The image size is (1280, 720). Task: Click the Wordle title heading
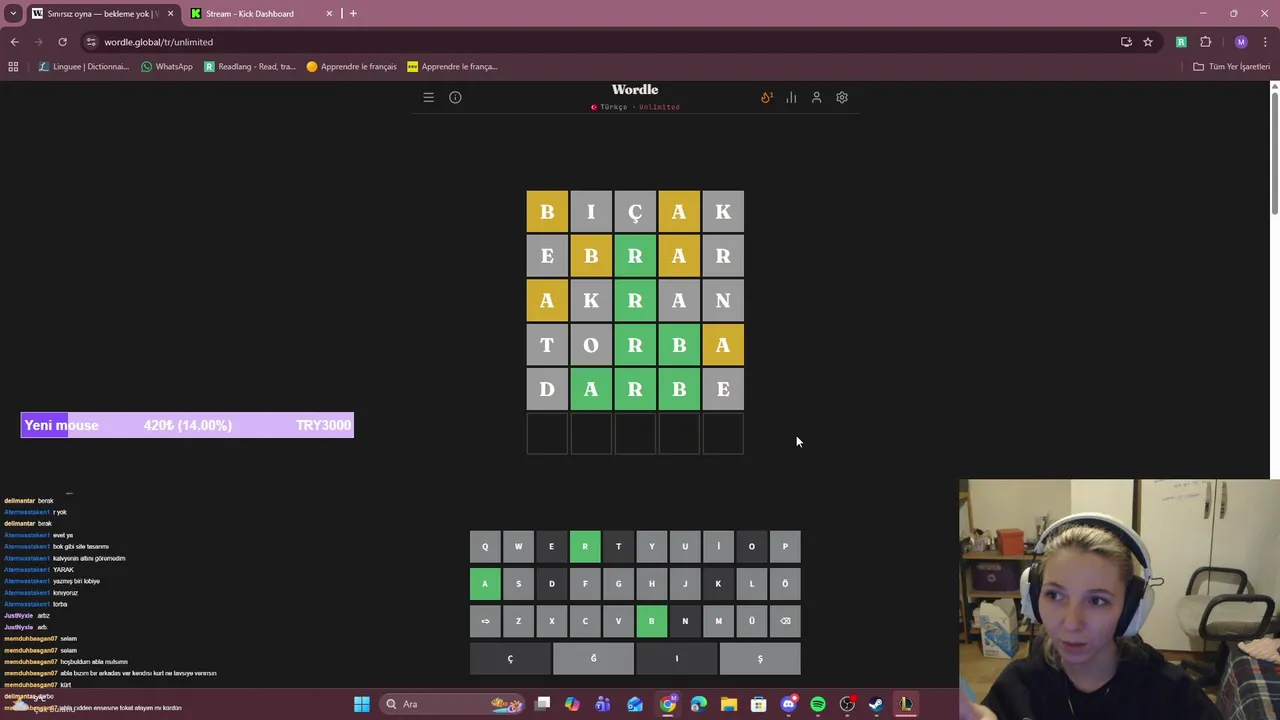click(x=635, y=90)
